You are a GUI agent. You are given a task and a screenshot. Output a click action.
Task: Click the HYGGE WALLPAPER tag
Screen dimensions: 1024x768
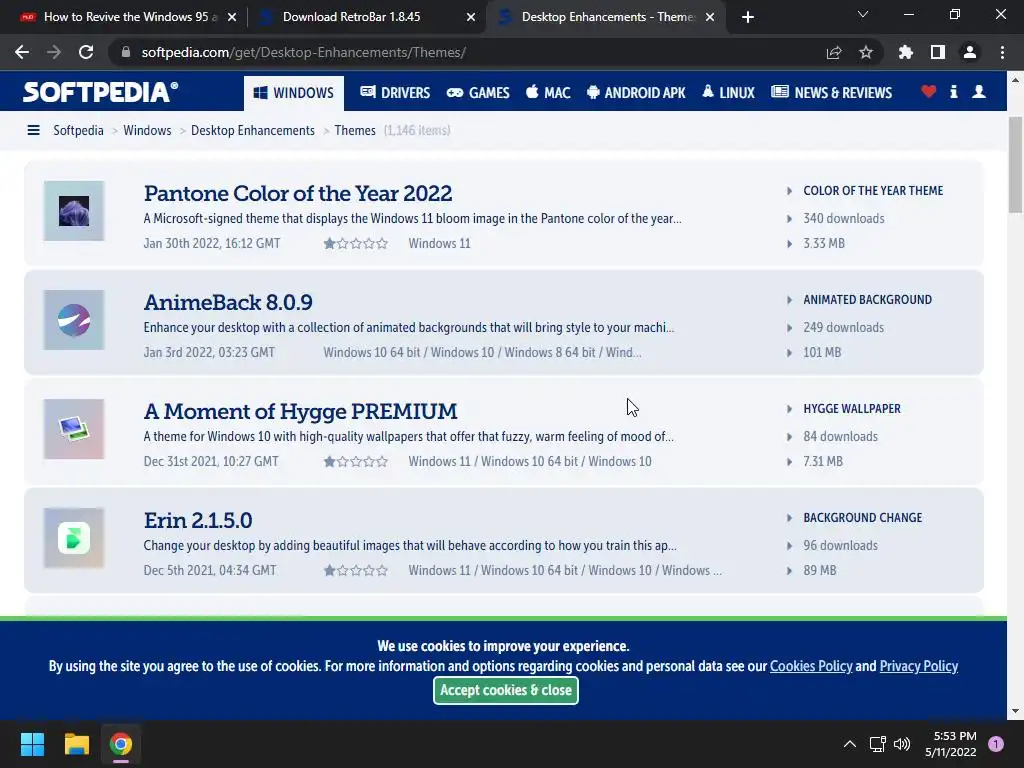pyautogui.click(x=852, y=409)
